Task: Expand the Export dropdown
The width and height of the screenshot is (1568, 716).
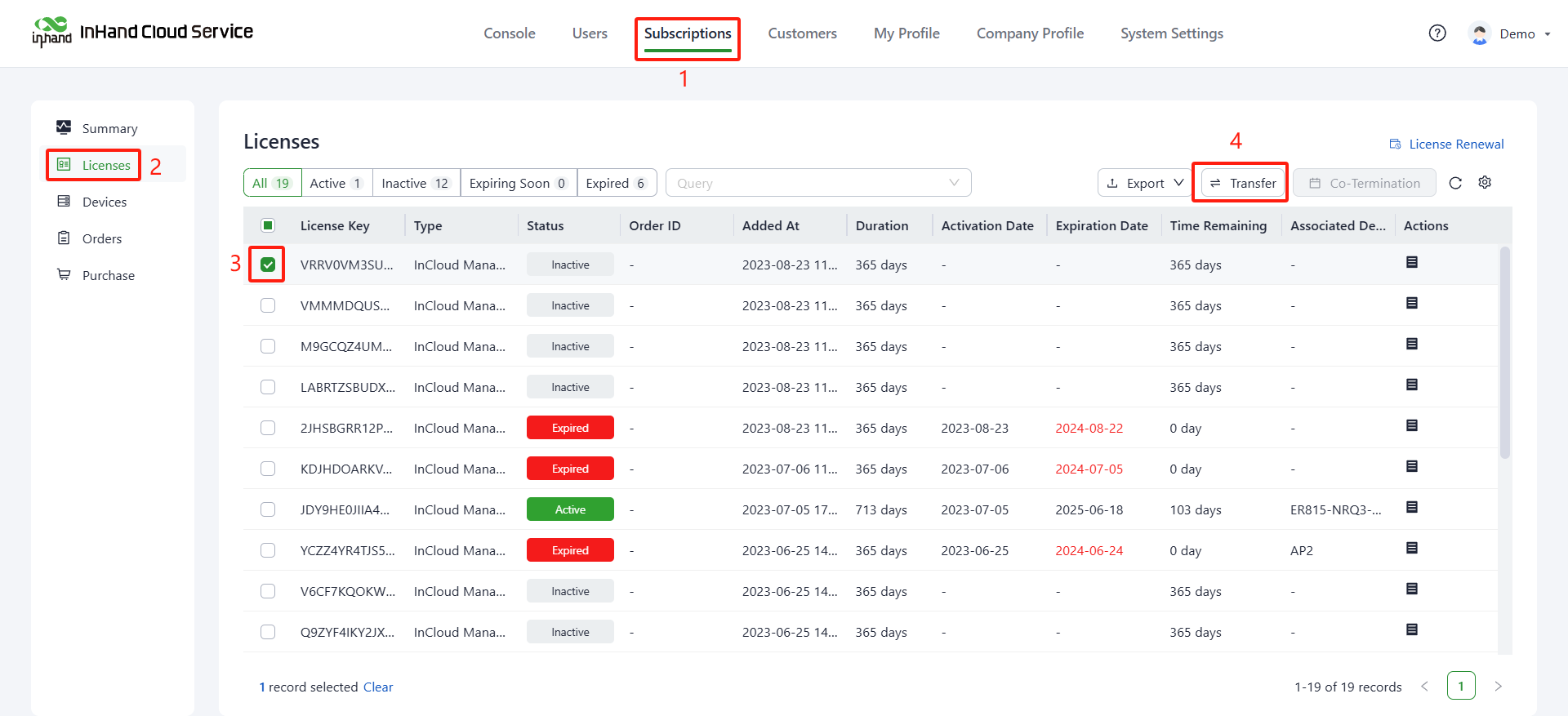Action: [1145, 183]
